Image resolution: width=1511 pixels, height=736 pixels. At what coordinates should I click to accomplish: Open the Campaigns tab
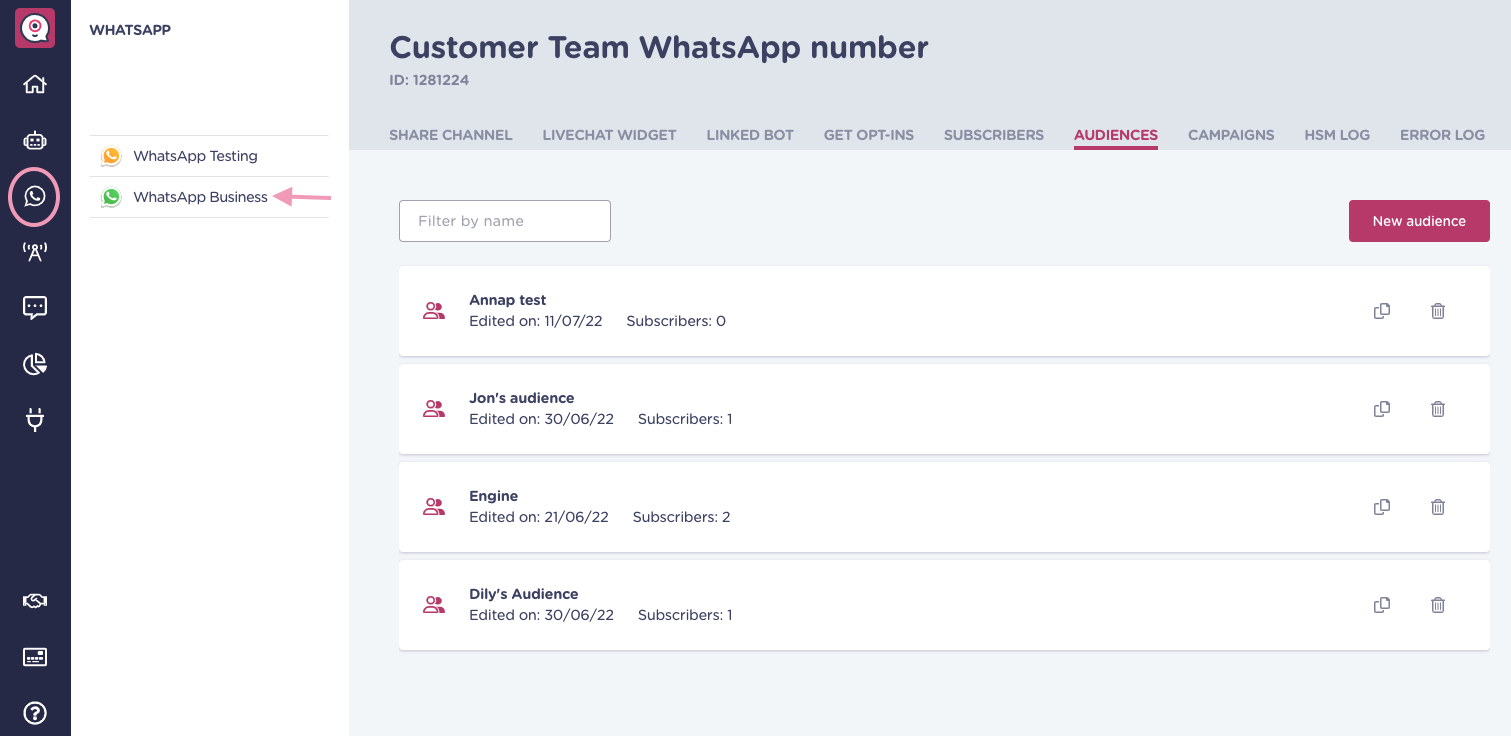1231,135
